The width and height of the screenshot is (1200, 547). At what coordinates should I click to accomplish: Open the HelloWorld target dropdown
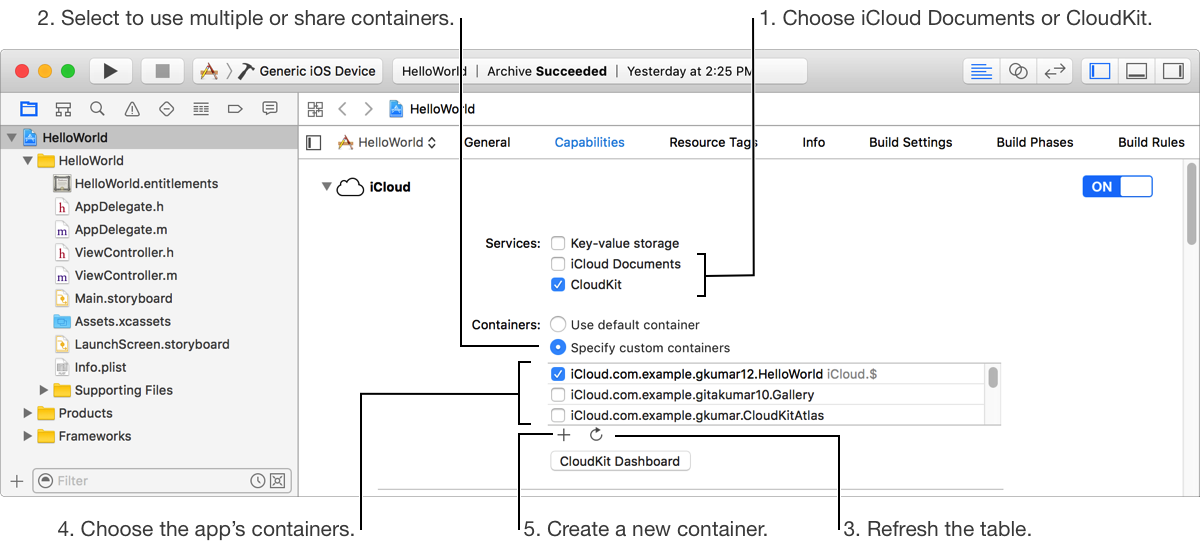(389, 143)
